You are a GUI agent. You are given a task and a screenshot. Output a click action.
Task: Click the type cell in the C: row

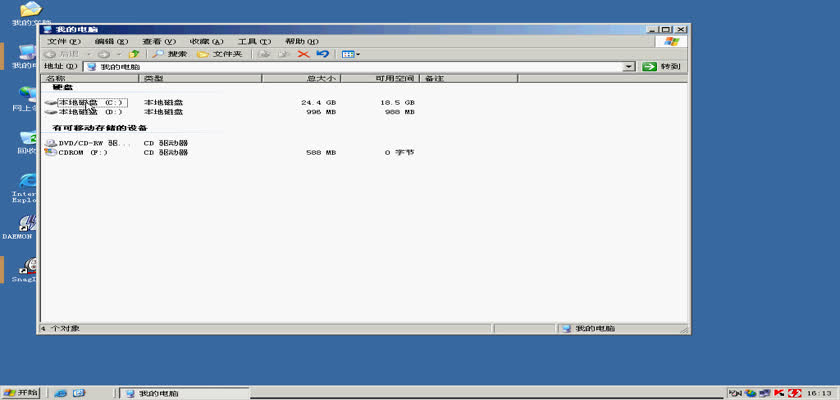pyautogui.click(x=163, y=102)
